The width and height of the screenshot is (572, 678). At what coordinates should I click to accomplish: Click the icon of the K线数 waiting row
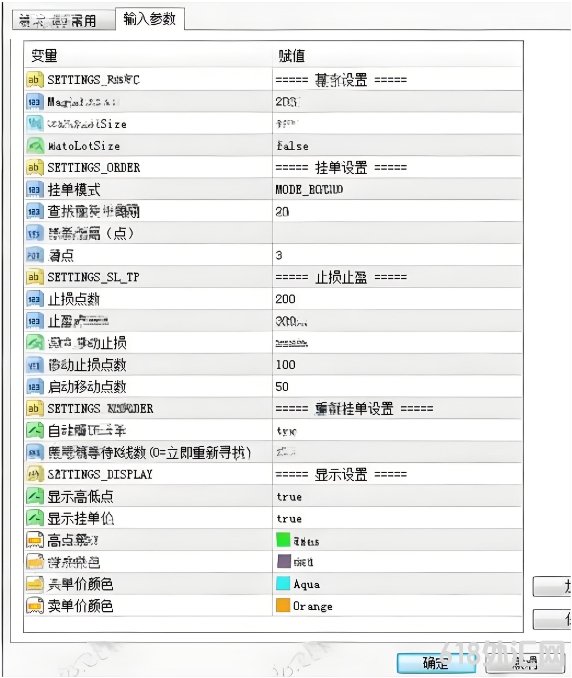[x=35, y=453]
